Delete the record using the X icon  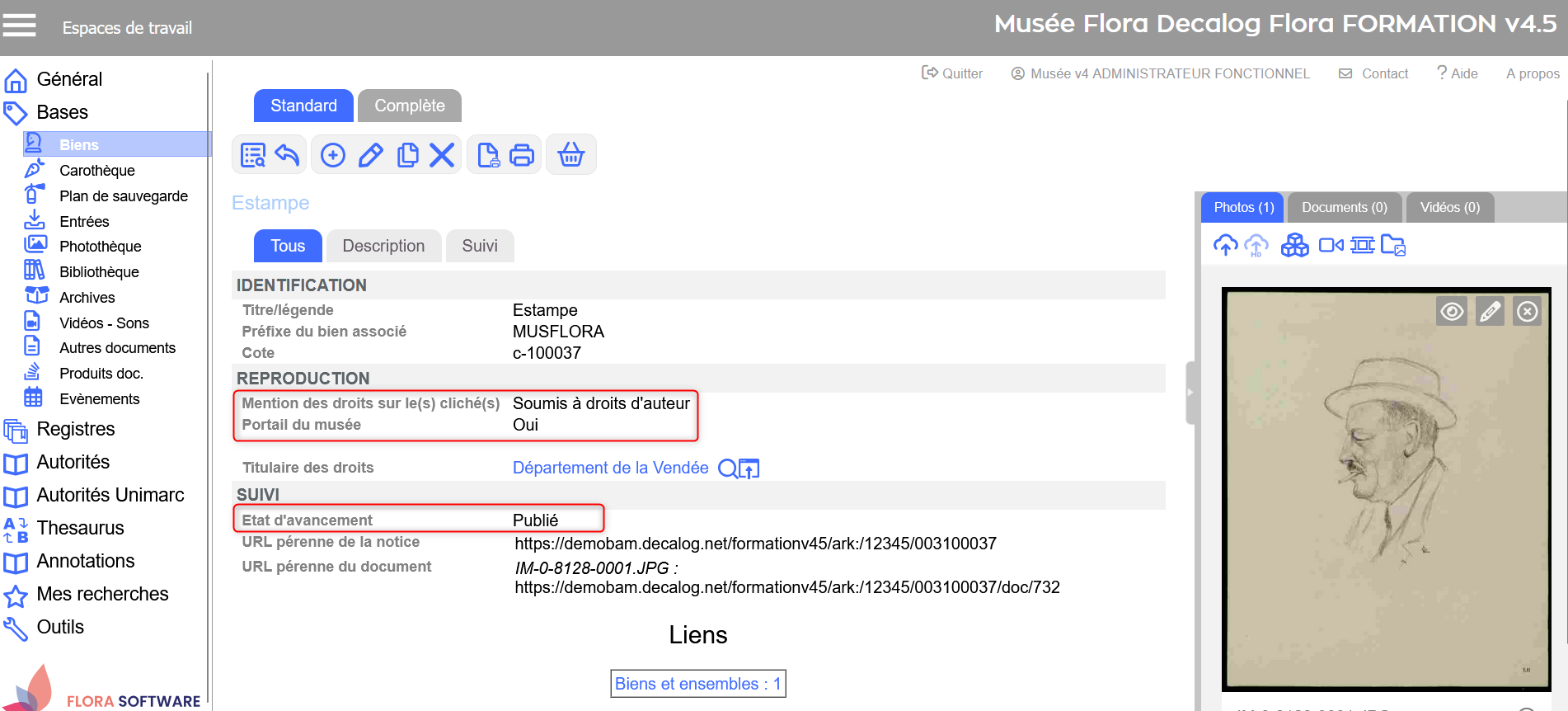pos(442,155)
